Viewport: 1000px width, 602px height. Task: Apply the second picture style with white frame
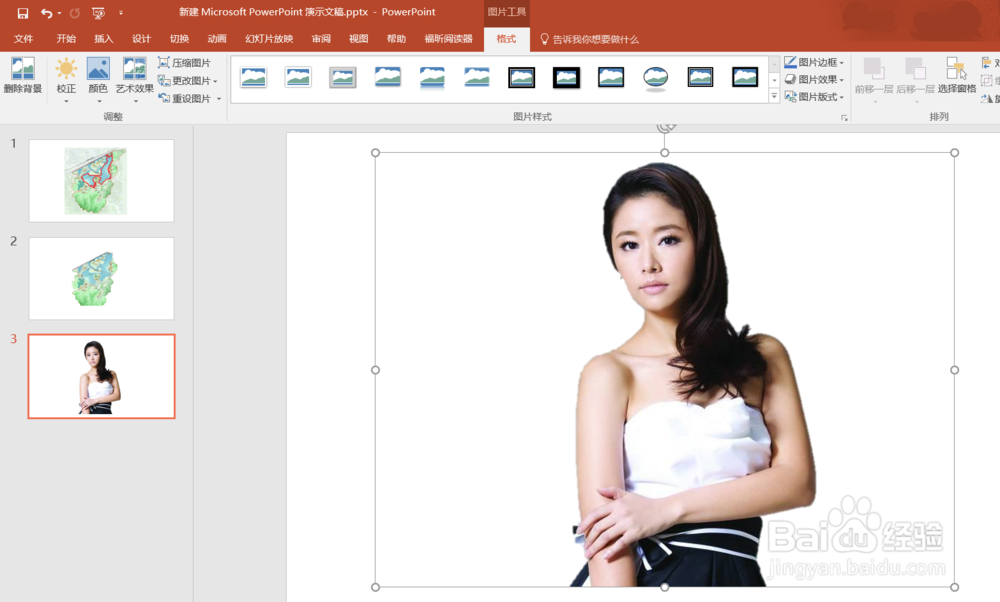(298, 78)
